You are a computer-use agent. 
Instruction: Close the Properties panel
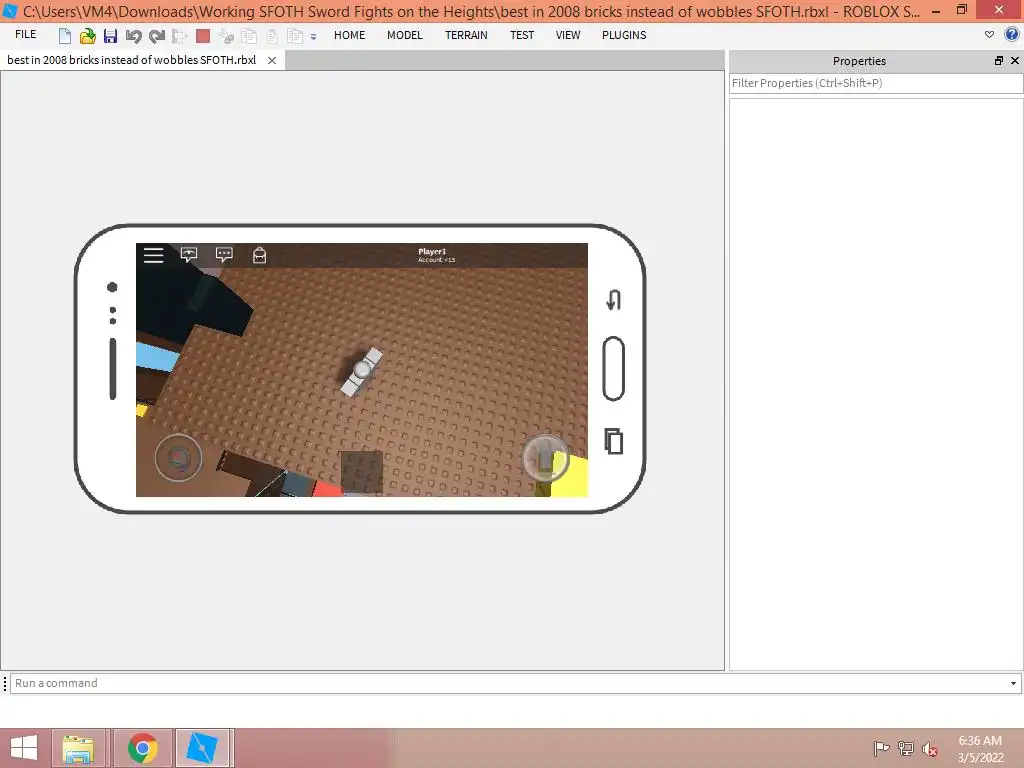(1014, 61)
